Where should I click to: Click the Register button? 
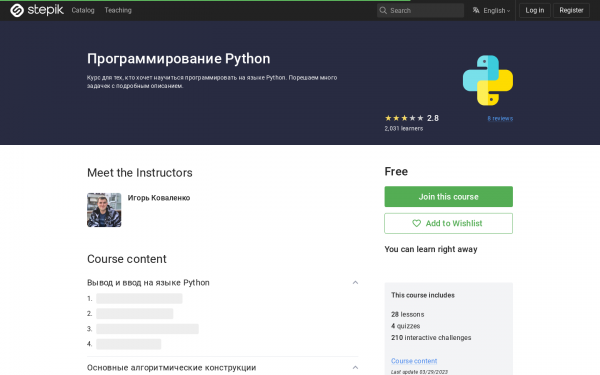(x=571, y=10)
